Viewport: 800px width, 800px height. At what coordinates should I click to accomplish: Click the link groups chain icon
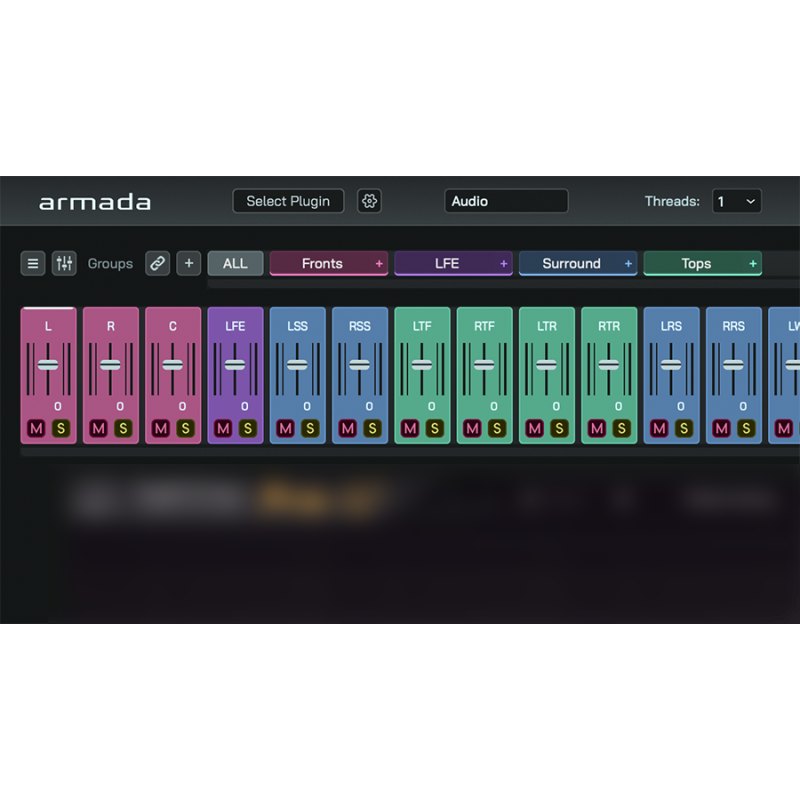[x=158, y=263]
